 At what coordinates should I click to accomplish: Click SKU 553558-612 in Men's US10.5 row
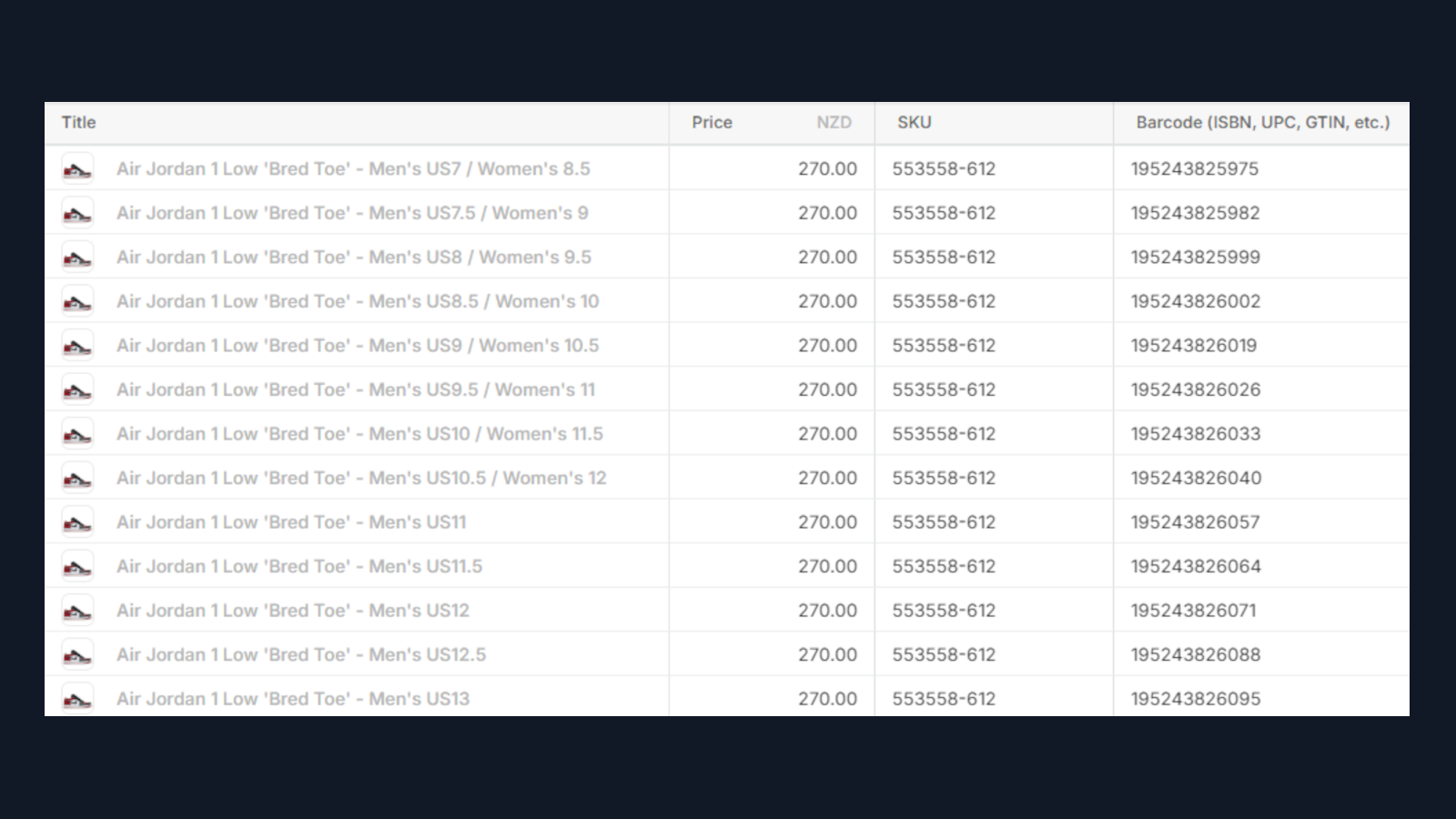point(944,478)
